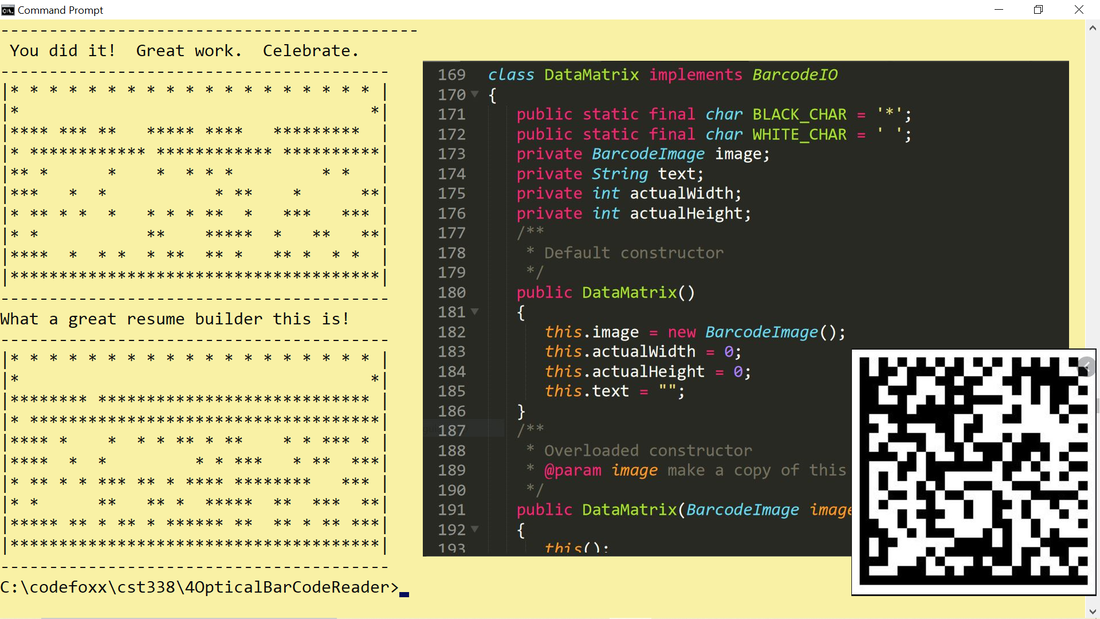Fold the default constructor at line 181
1100x619 pixels.
tap(474, 312)
